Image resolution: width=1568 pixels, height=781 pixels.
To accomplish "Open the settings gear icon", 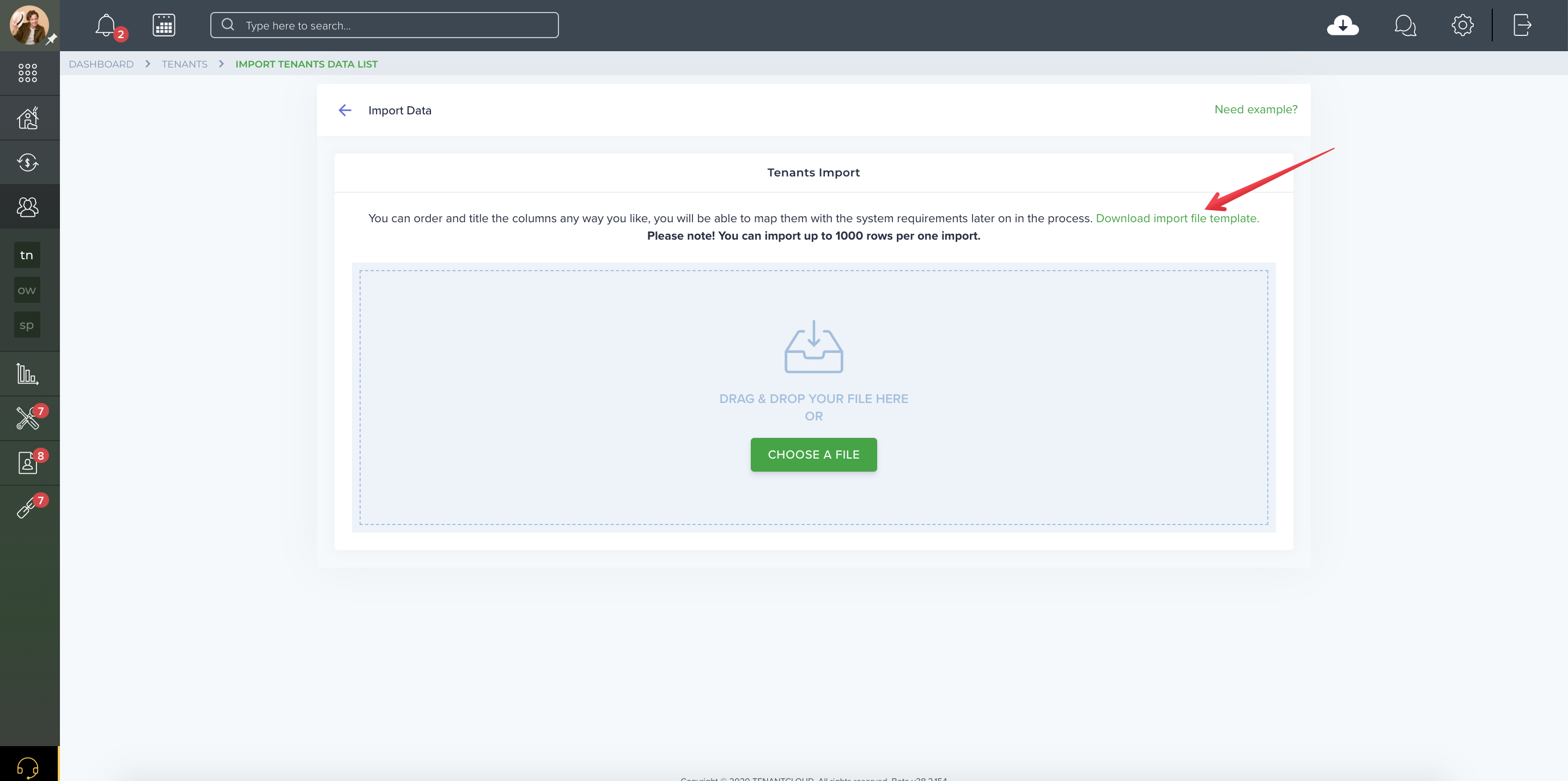I will click(1462, 26).
